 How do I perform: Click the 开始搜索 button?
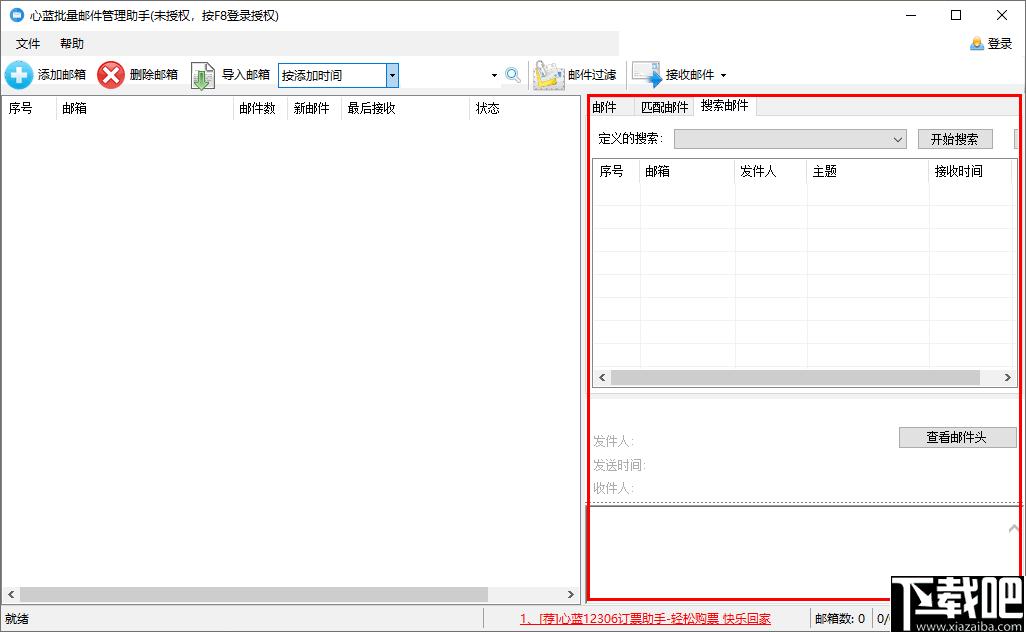[955, 139]
